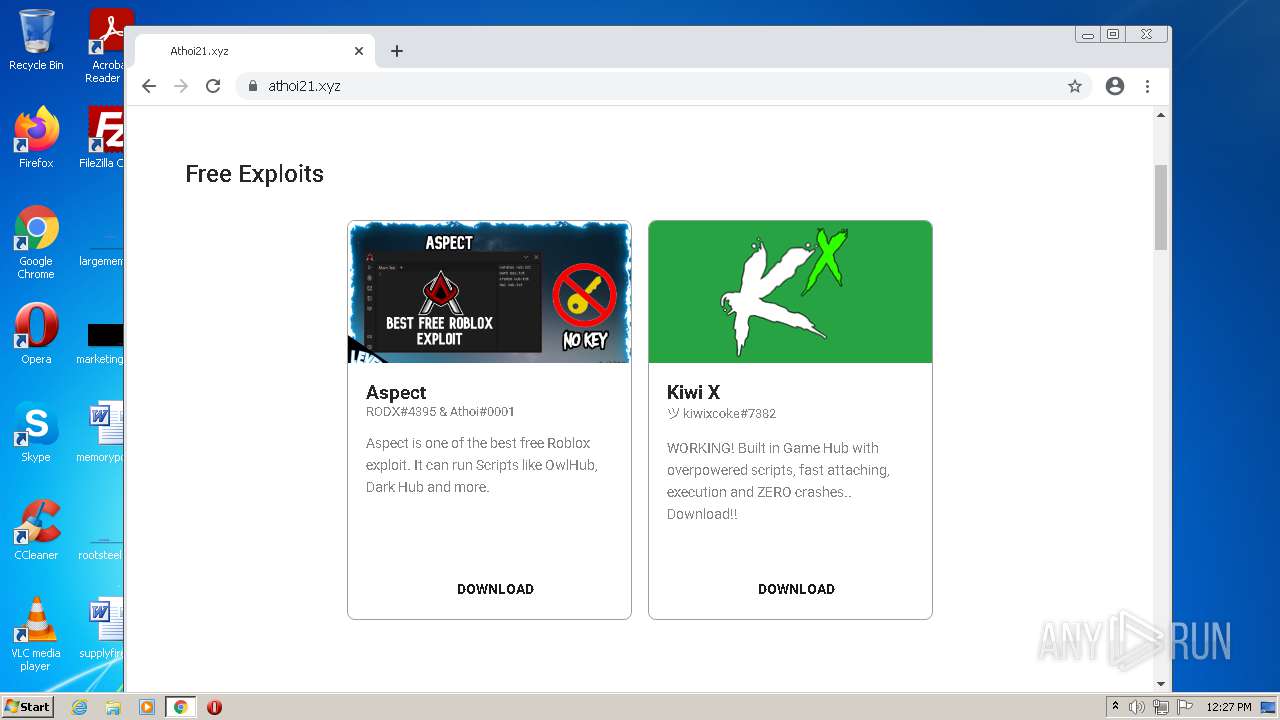Open the Chrome three-dot menu
Viewport: 1280px width, 720px height.
(x=1147, y=86)
